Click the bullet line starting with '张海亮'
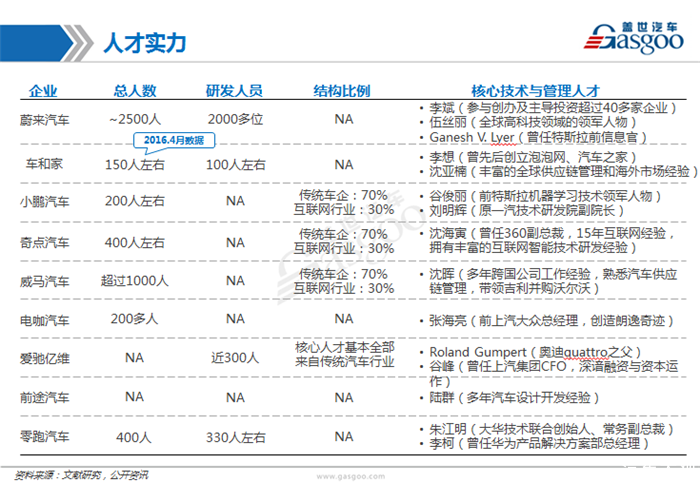This screenshot has height=482, width=700. 547,321
